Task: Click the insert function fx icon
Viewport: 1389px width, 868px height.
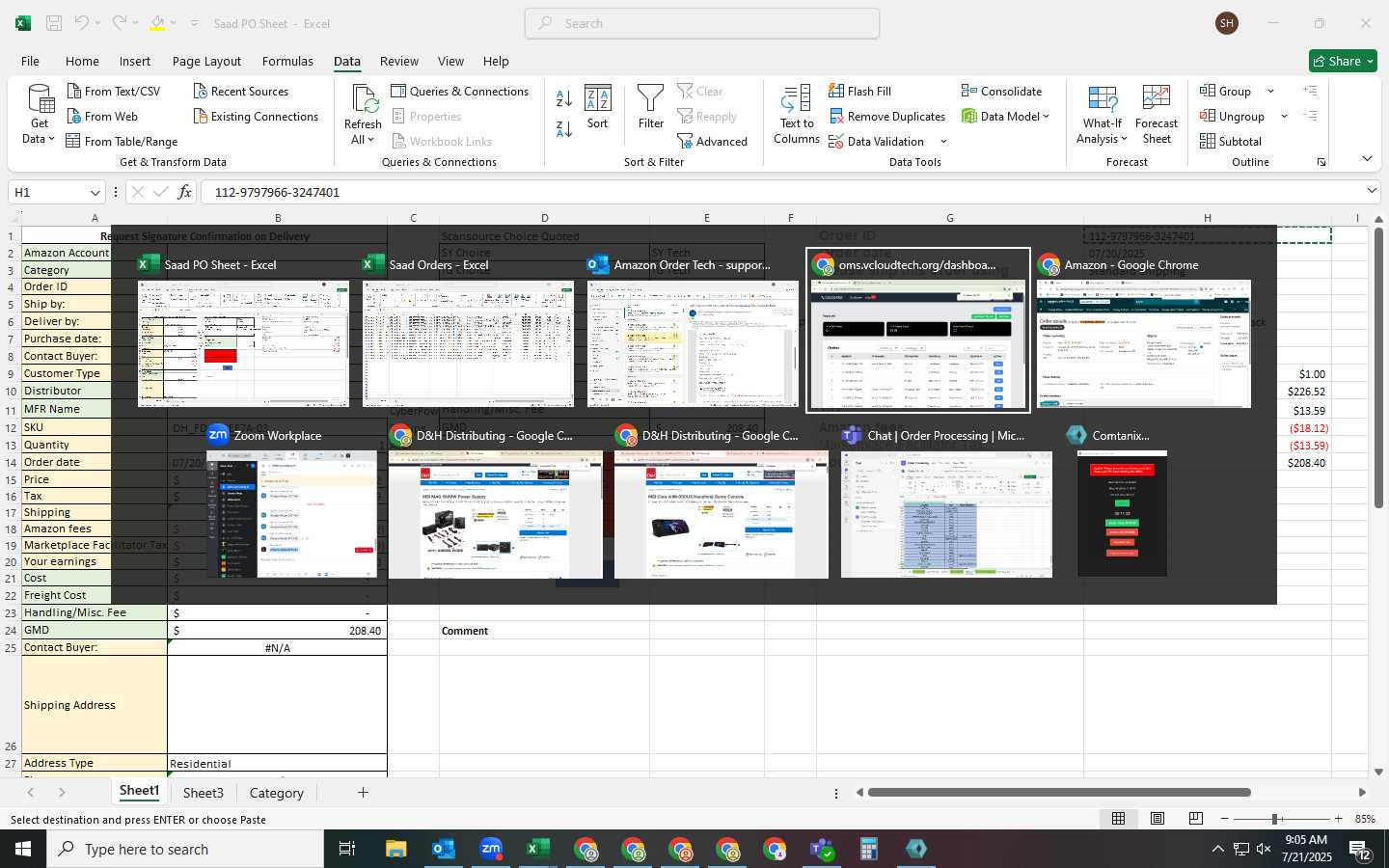Action: pyautogui.click(x=184, y=192)
